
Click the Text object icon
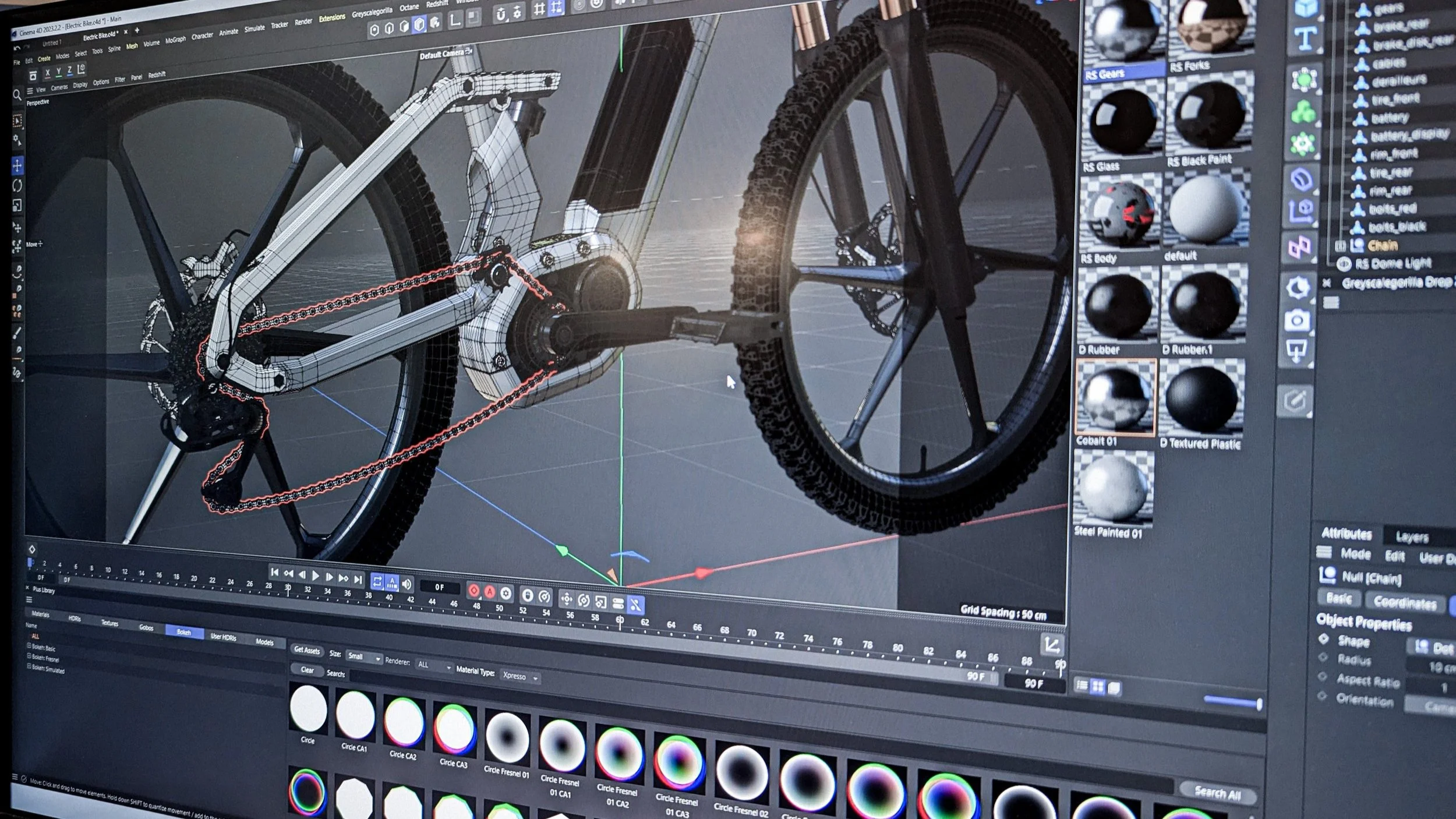pos(1305,38)
